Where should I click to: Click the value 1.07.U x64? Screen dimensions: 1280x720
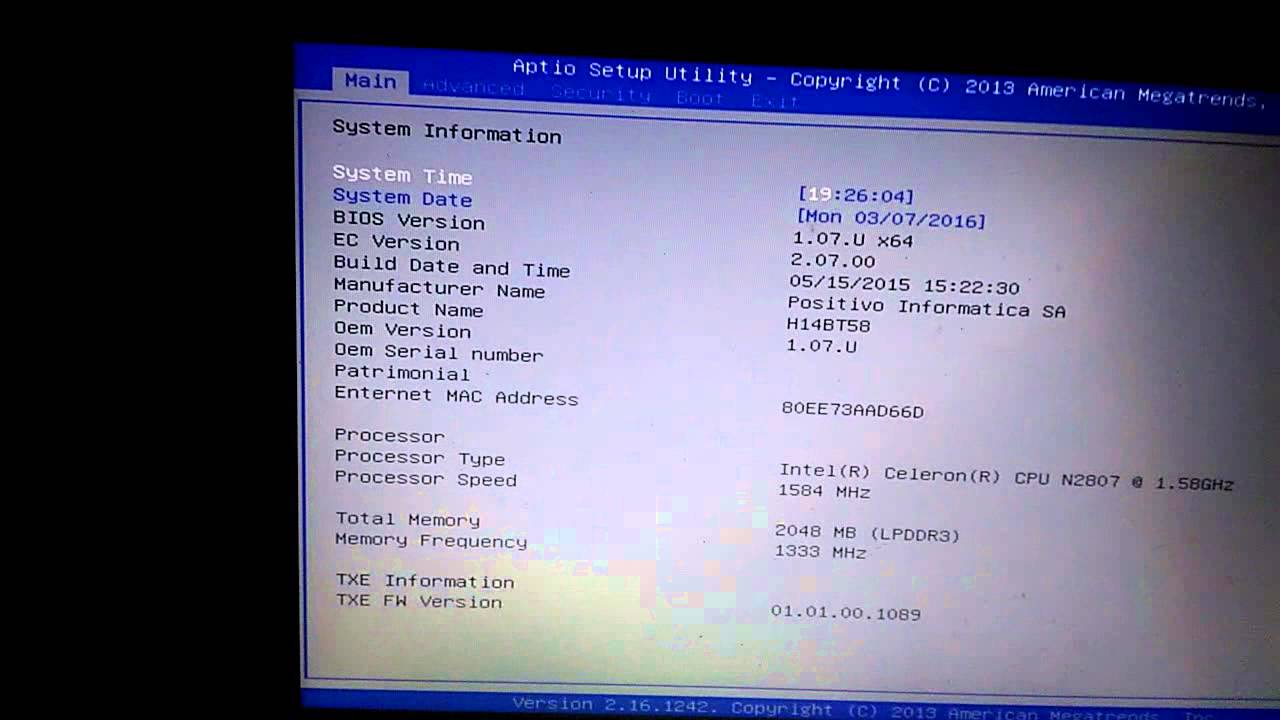tap(853, 240)
